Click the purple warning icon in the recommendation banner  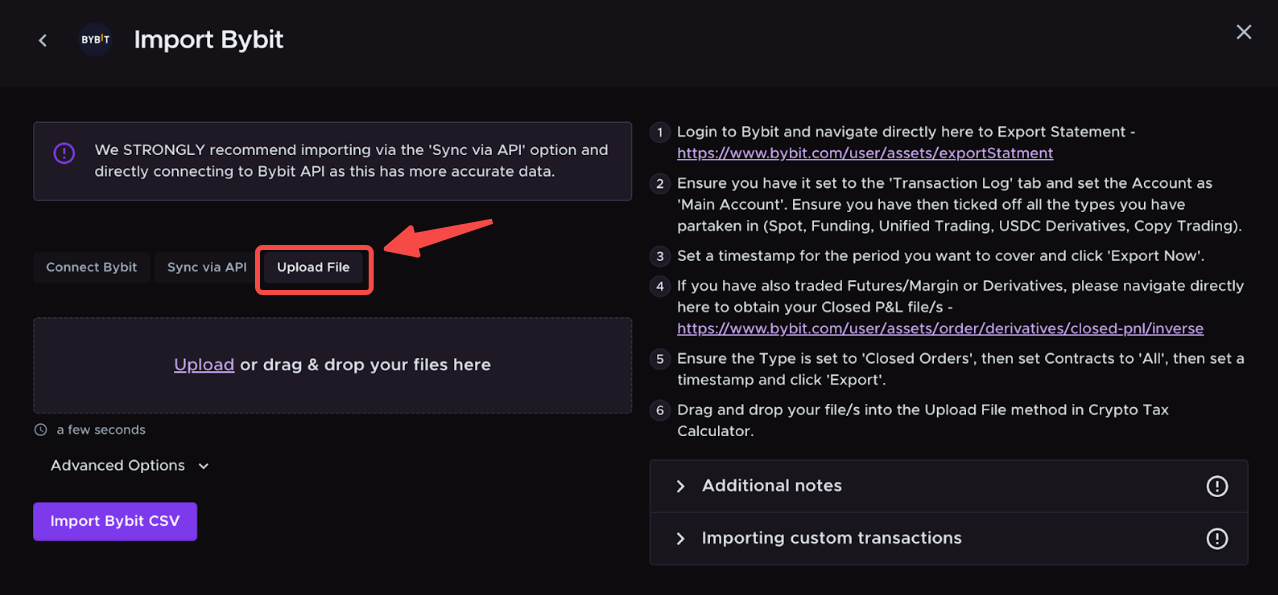point(64,153)
